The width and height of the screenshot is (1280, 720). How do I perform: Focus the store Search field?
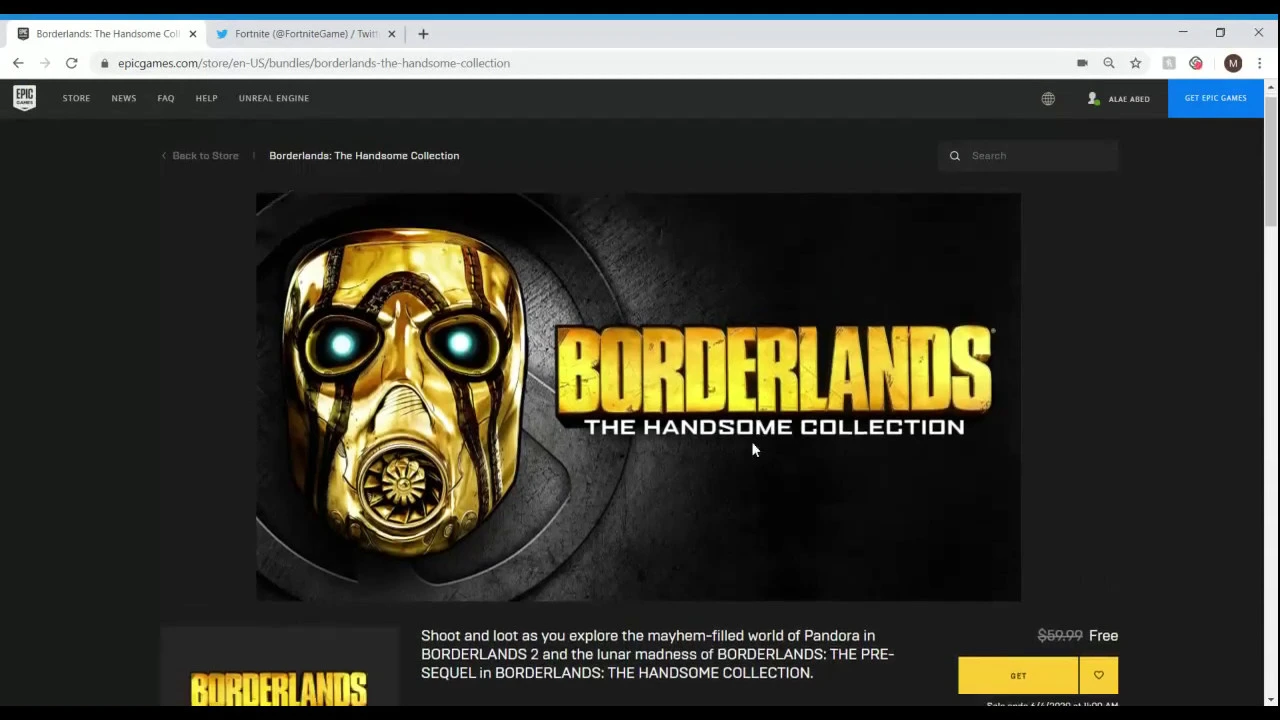pyautogui.click(x=1028, y=156)
